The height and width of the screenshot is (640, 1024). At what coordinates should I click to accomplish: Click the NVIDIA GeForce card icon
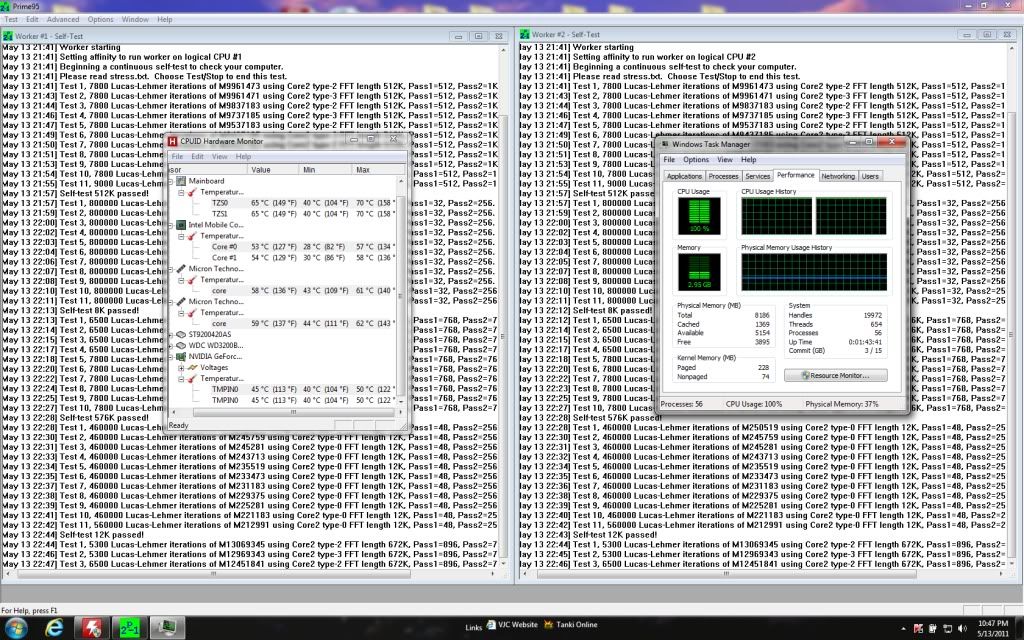pos(182,357)
